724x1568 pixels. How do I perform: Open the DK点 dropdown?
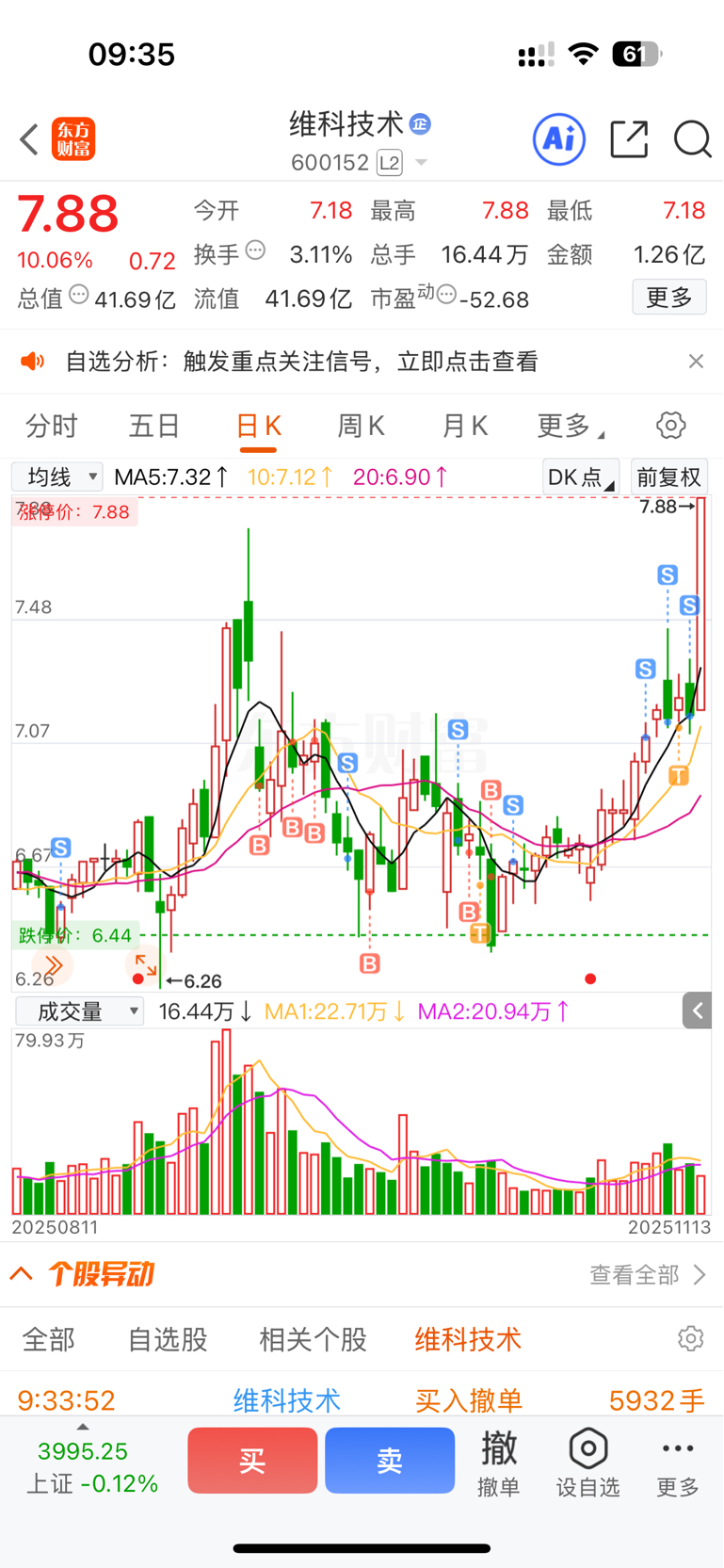pos(581,477)
